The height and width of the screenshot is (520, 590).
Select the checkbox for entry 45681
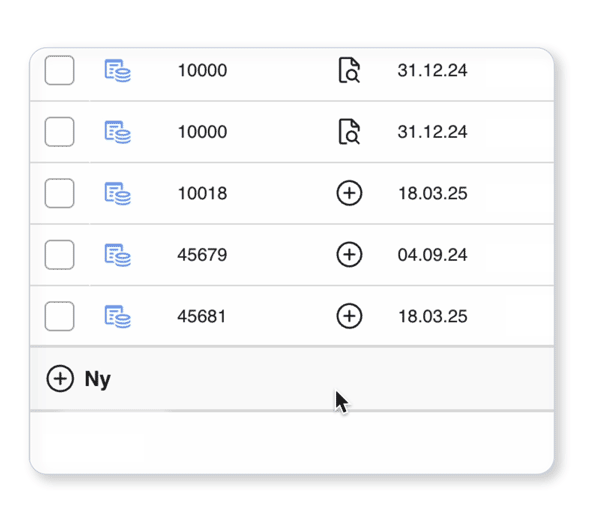click(x=59, y=316)
